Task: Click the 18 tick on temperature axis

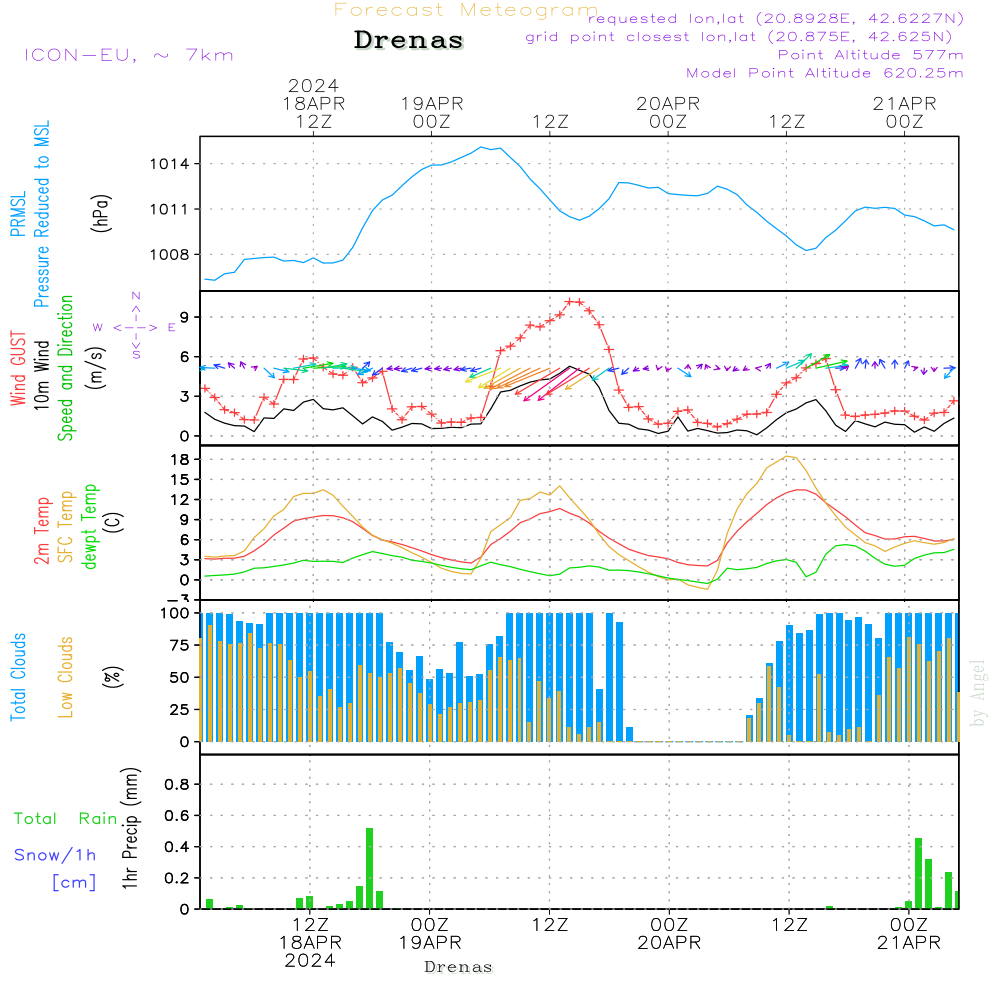Action: (x=180, y=459)
